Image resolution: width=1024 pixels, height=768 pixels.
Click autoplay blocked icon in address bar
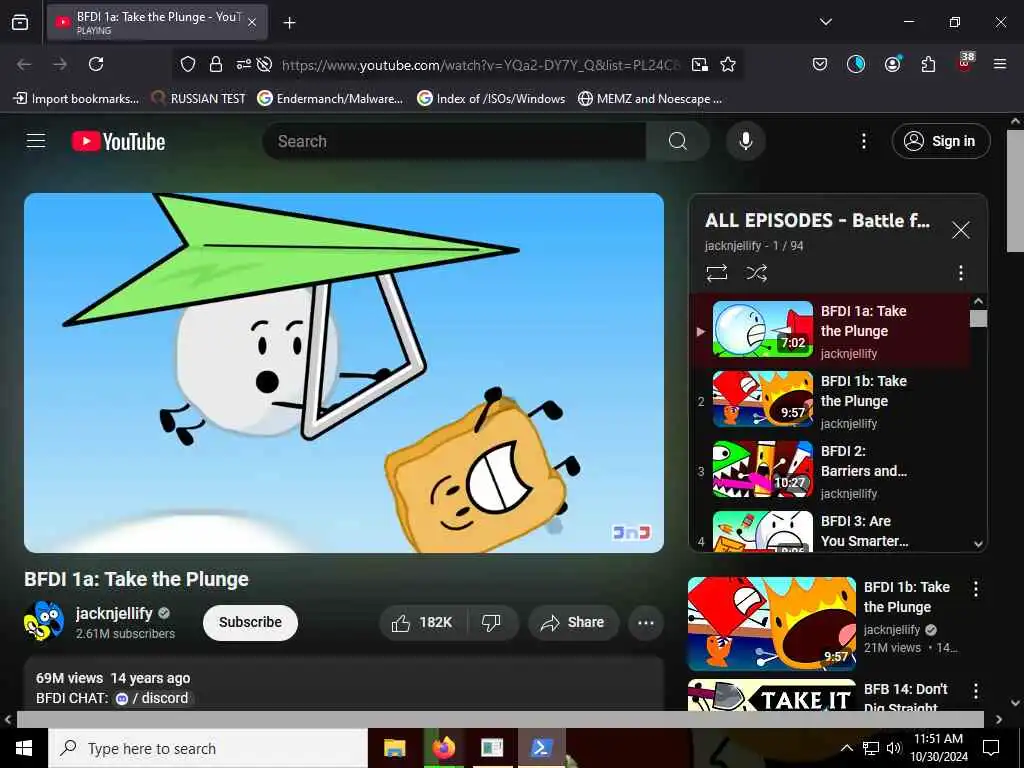tap(264, 64)
